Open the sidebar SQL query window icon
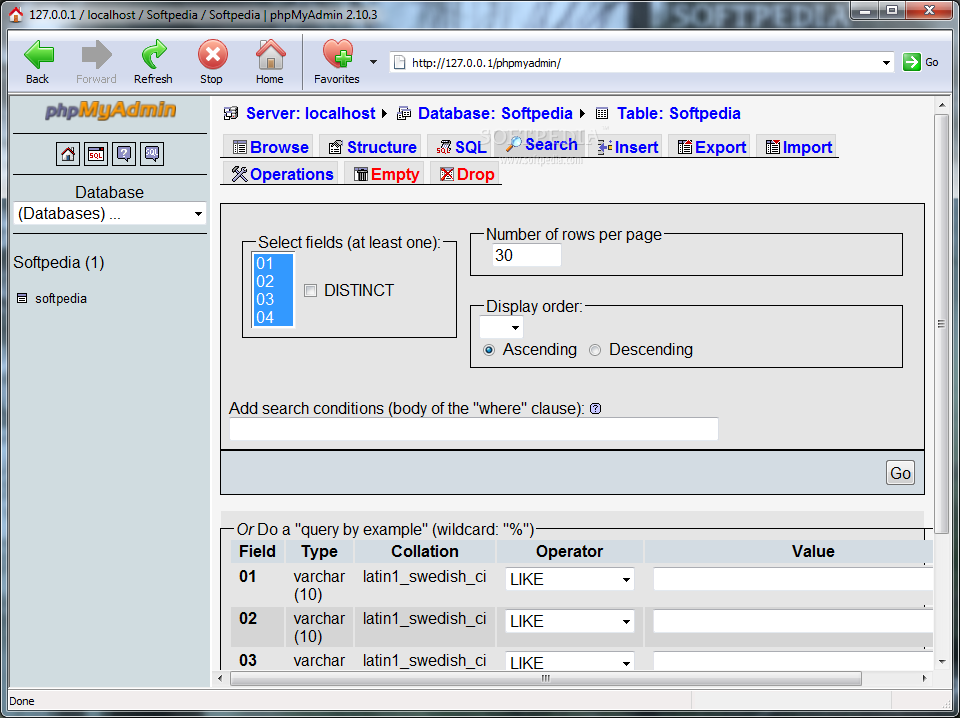The width and height of the screenshot is (960, 718). 96,153
